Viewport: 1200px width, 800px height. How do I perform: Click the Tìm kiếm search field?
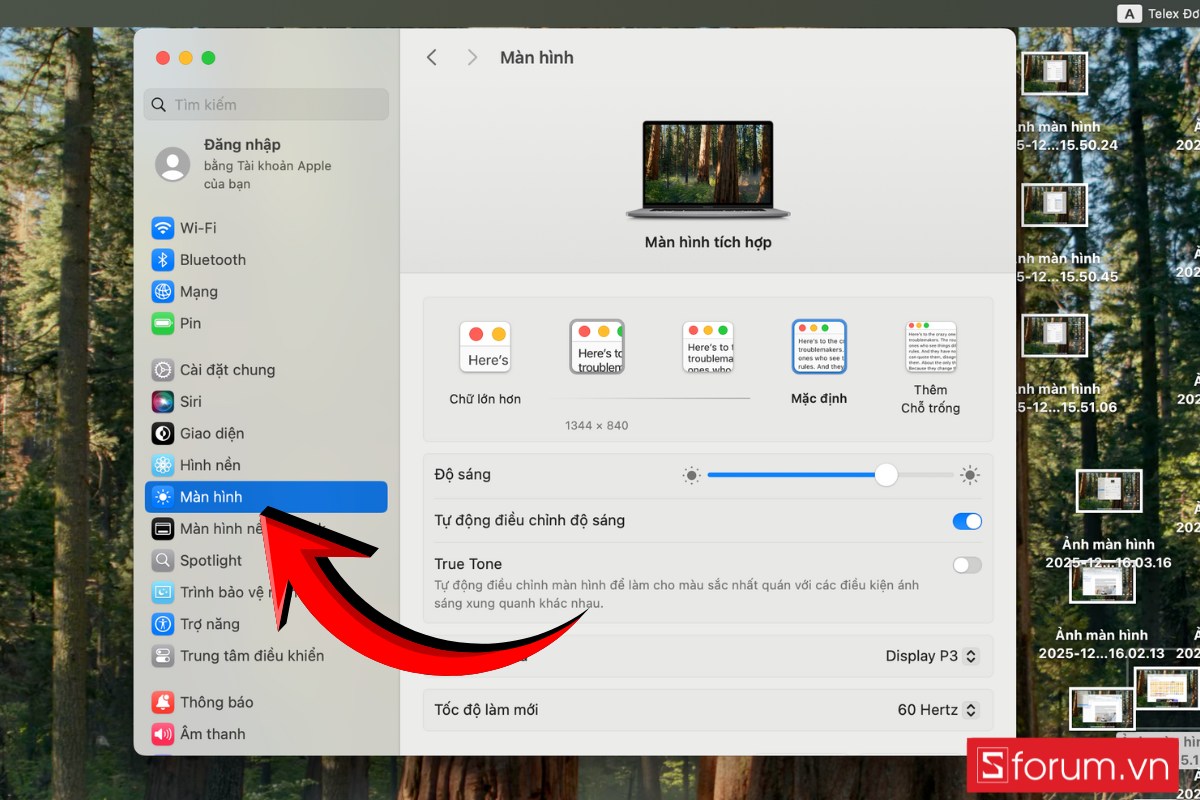pyautogui.click(x=267, y=105)
